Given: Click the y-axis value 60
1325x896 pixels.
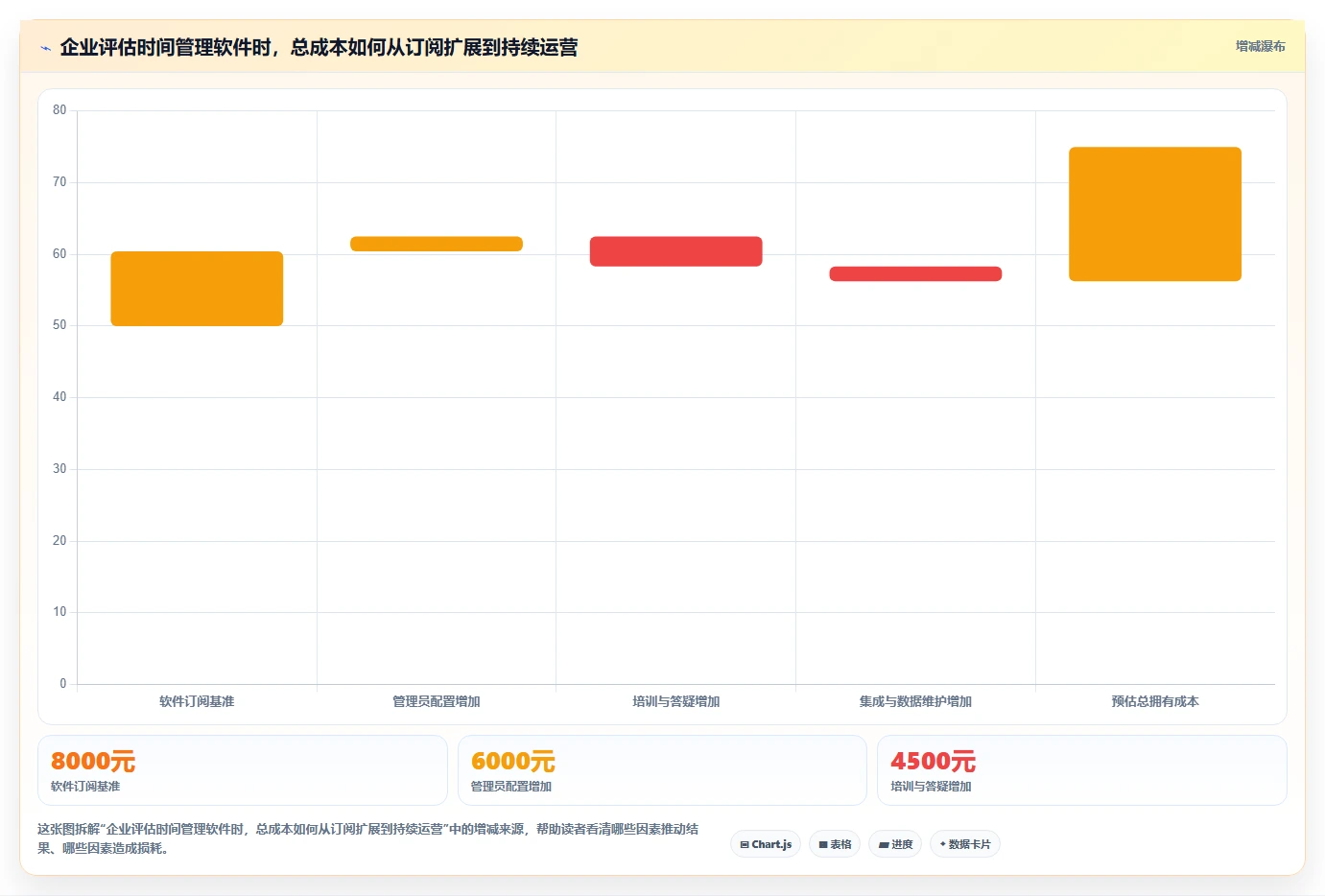Looking at the screenshot, I should pyautogui.click(x=59, y=254).
